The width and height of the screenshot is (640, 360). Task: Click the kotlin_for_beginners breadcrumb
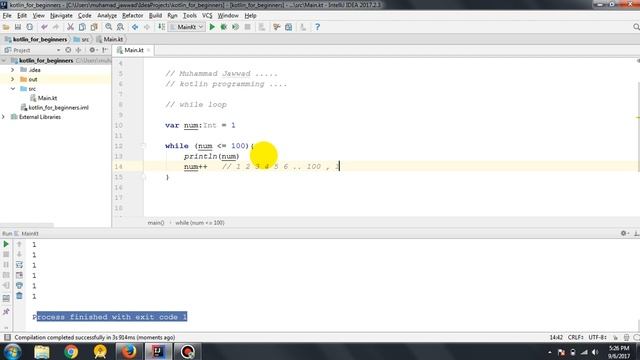point(36,39)
